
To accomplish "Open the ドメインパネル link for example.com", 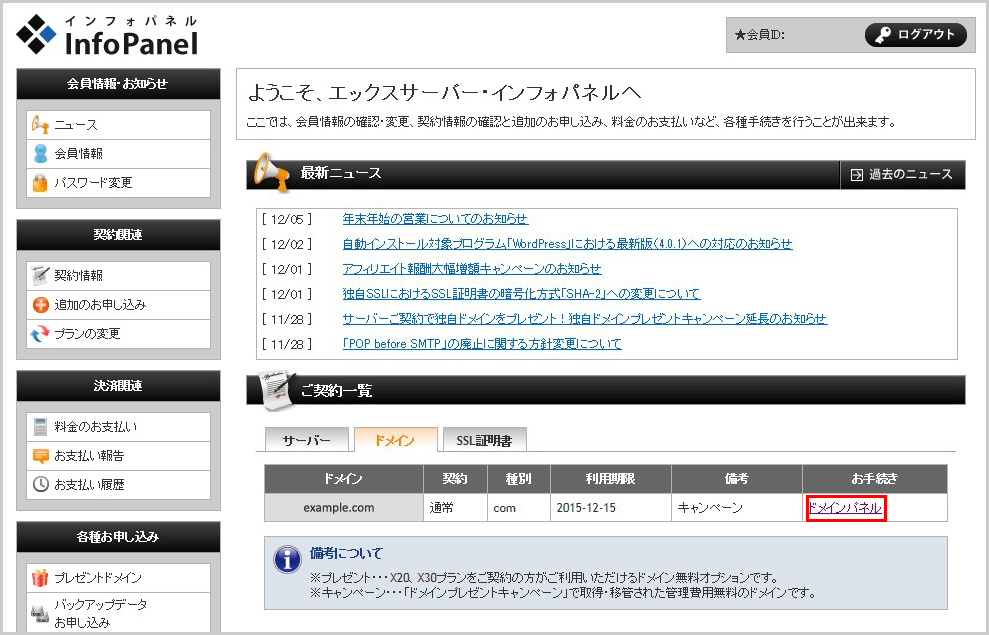I will (x=845, y=508).
